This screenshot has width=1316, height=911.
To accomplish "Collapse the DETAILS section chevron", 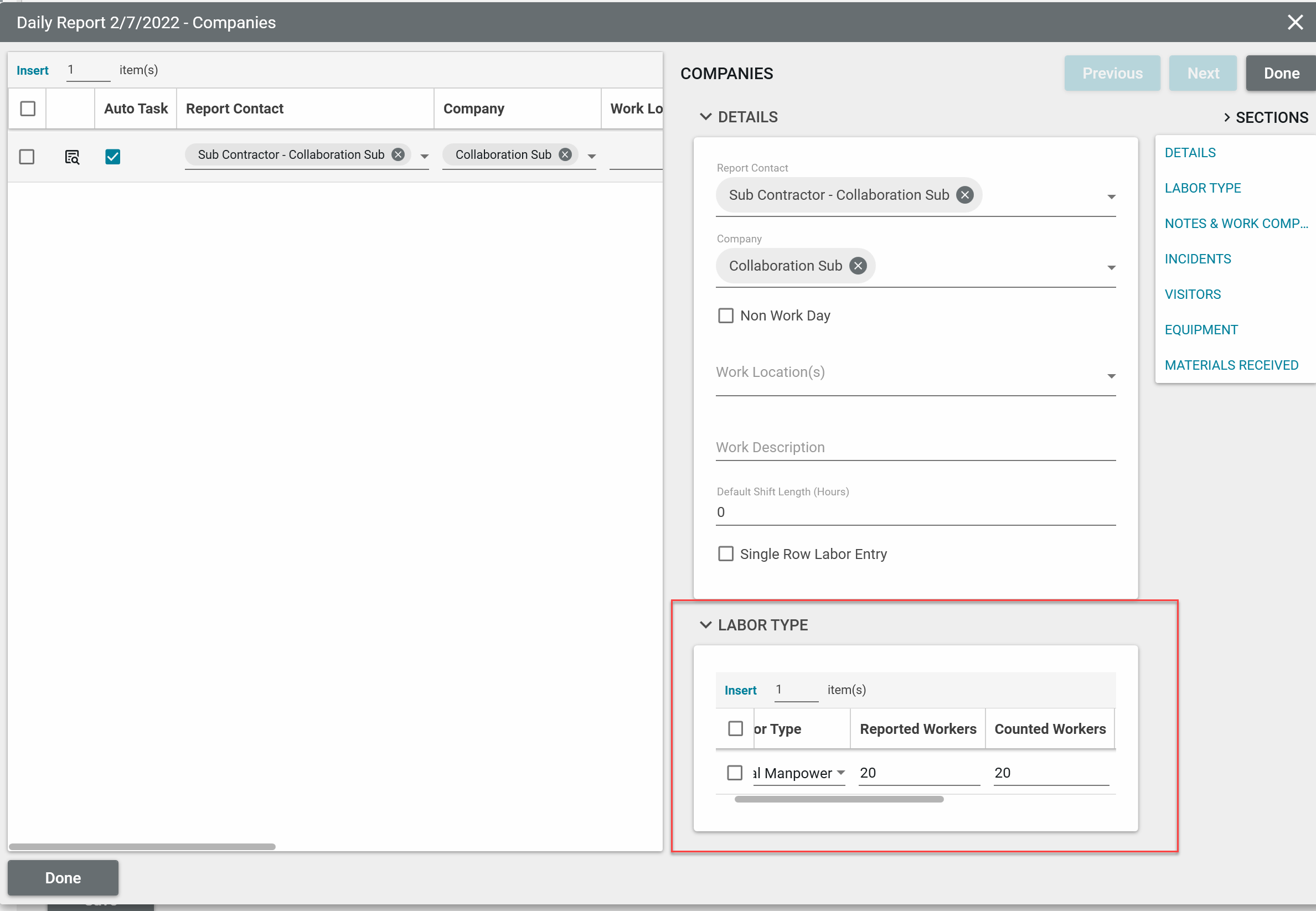I will click(706, 117).
